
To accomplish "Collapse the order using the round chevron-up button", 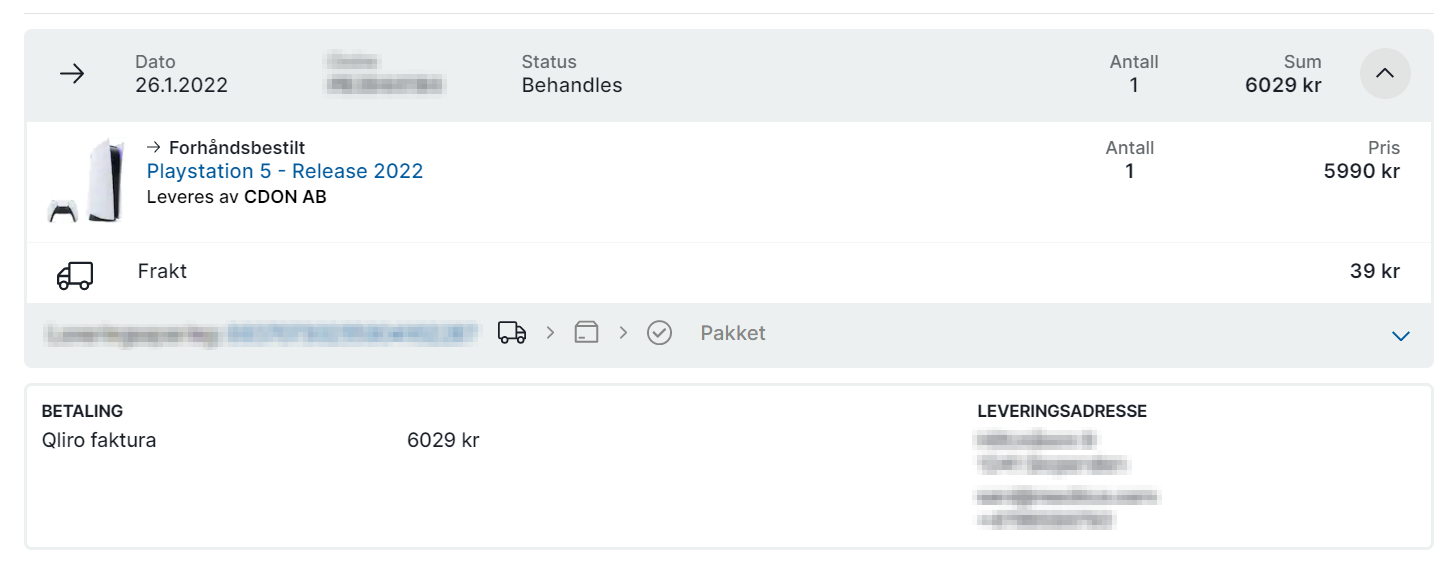I will [1385, 73].
